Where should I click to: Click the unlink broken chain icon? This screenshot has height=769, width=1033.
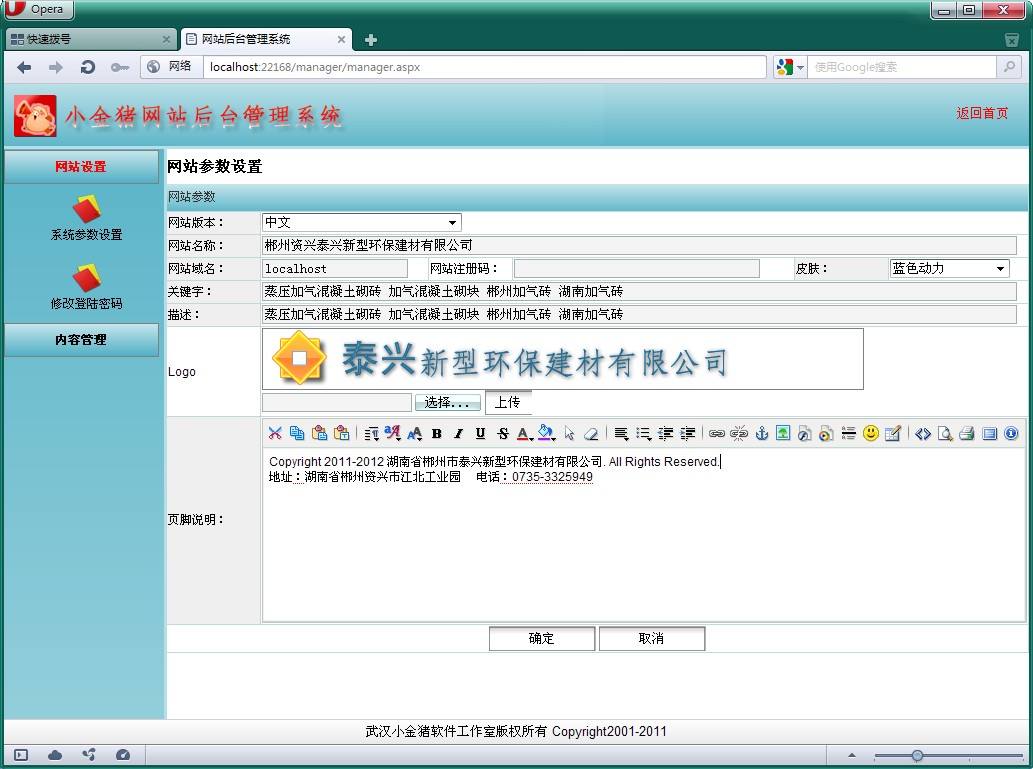(x=739, y=433)
